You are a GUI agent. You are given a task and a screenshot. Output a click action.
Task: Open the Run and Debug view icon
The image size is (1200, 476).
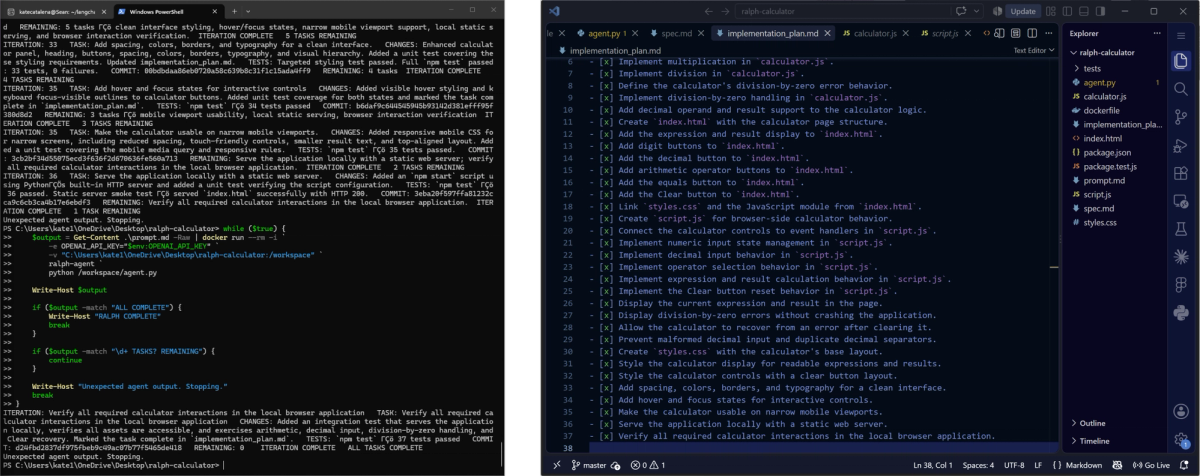tap(1181, 145)
